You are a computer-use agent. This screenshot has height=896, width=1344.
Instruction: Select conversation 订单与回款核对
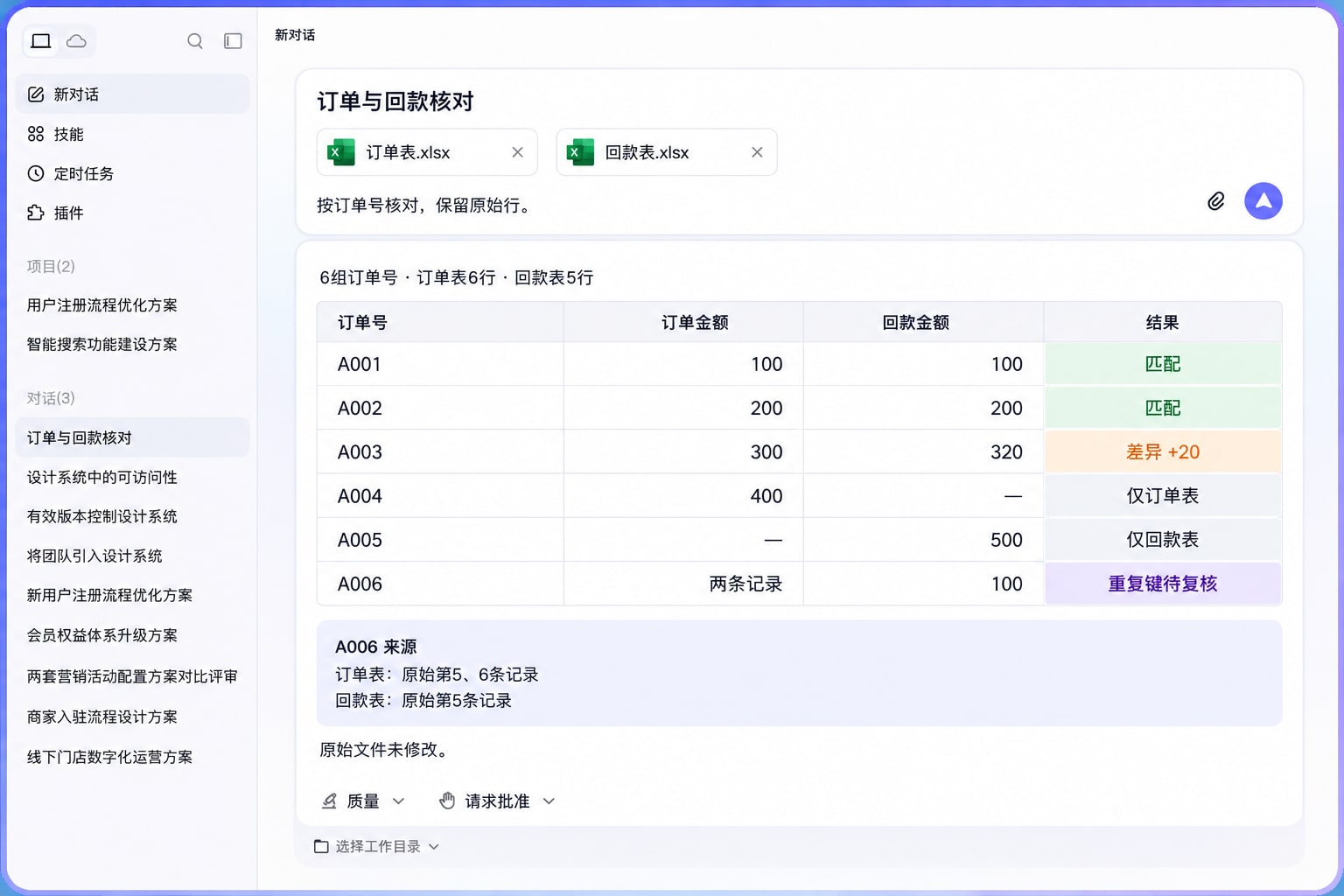pos(132,437)
